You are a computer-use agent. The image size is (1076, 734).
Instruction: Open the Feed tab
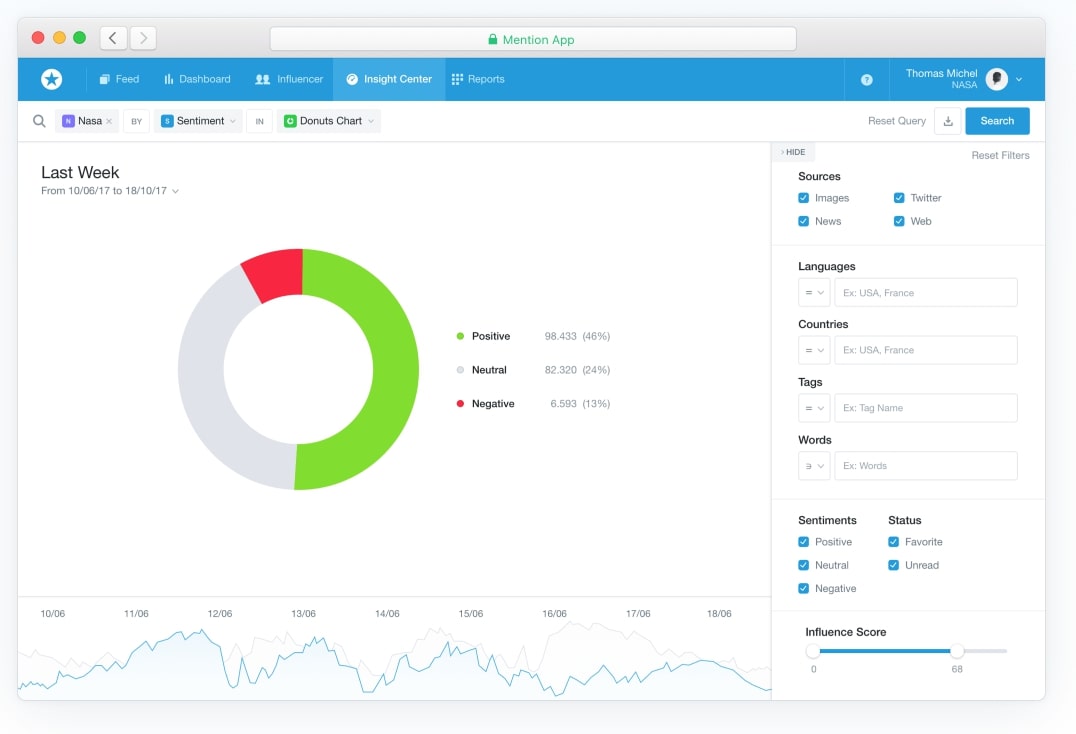[119, 79]
